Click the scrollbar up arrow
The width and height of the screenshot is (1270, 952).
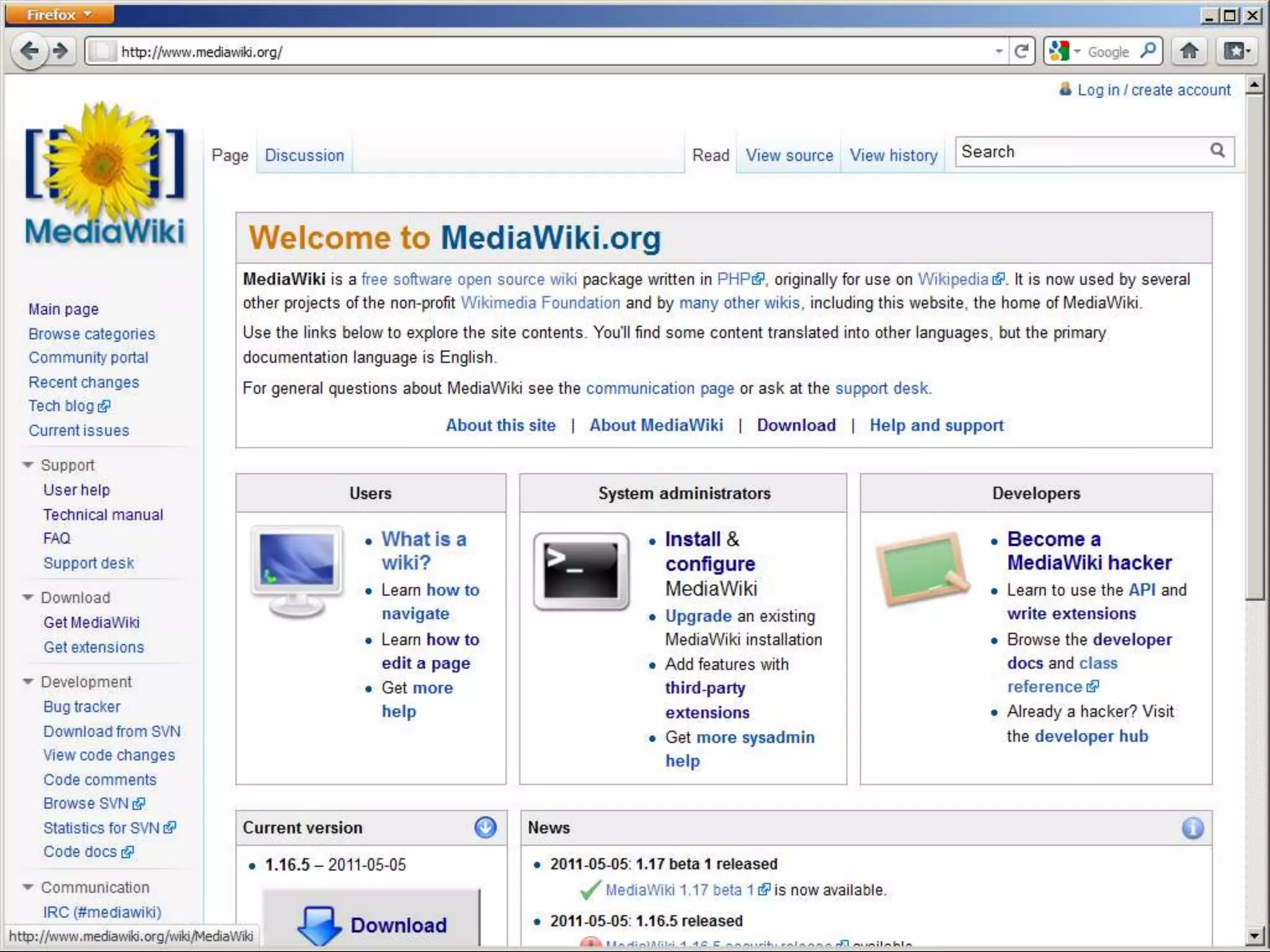point(1254,84)
